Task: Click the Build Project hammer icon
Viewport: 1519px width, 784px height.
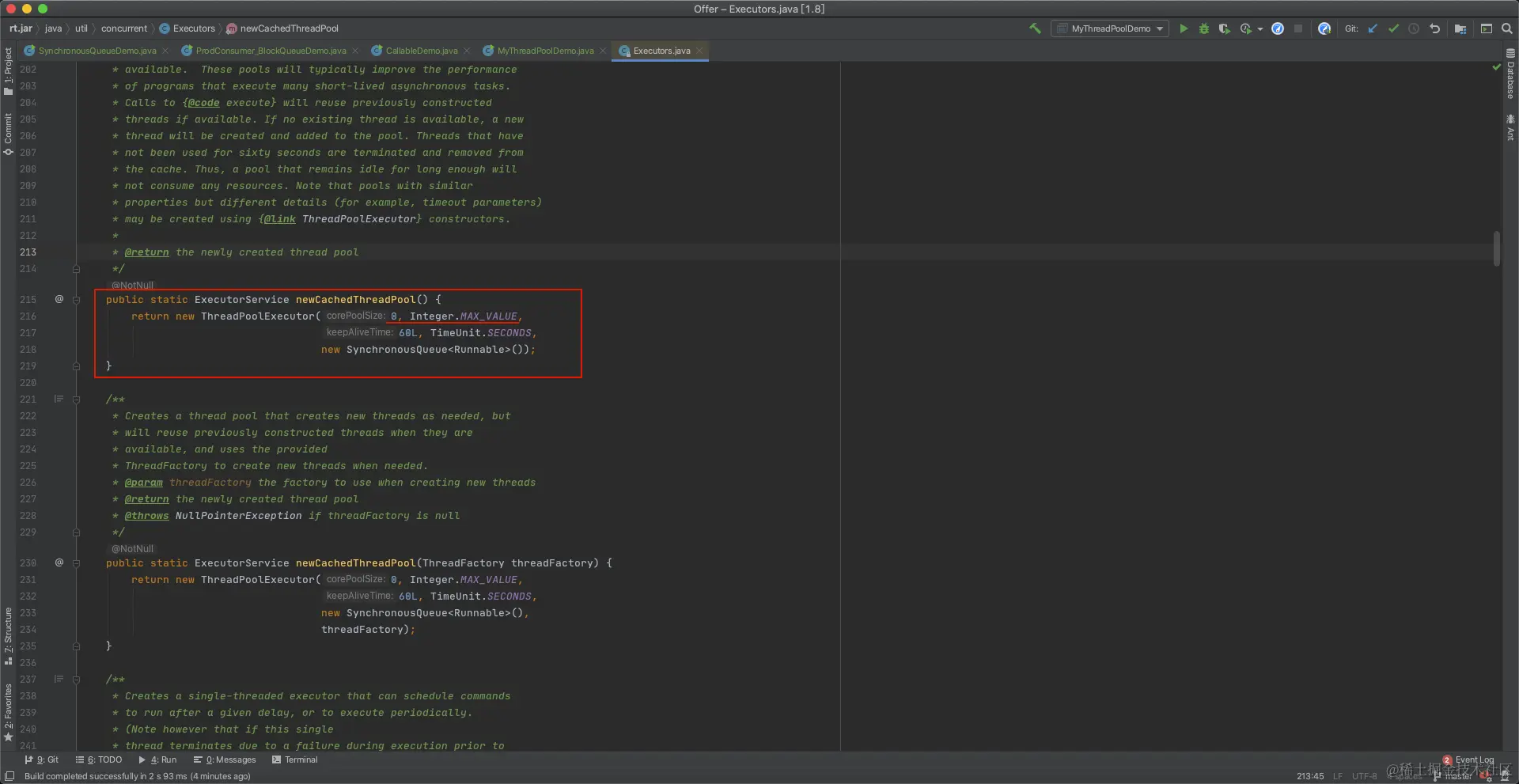Action: (1035, 28)
